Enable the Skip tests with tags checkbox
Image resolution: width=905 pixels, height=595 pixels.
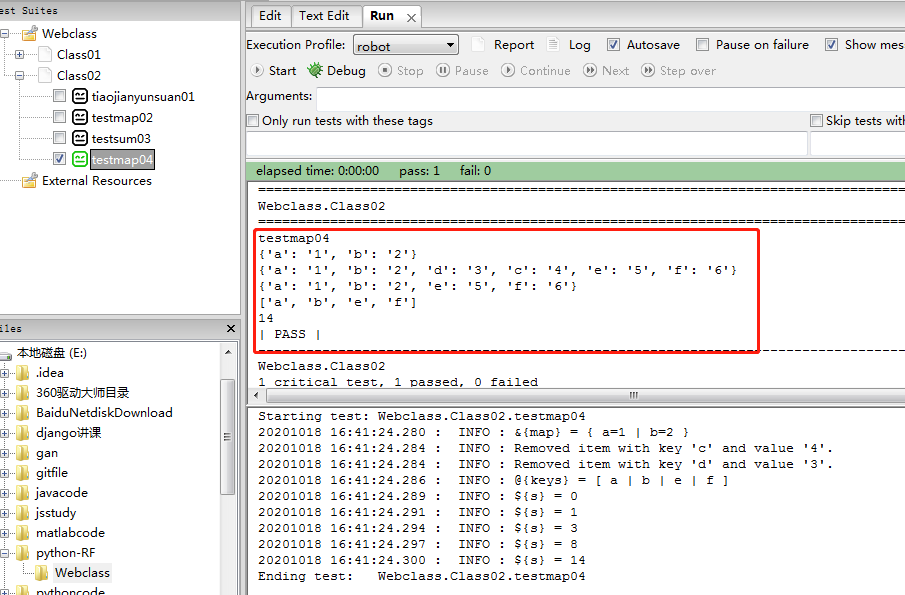pyautogui.click(x=816, y=121)
